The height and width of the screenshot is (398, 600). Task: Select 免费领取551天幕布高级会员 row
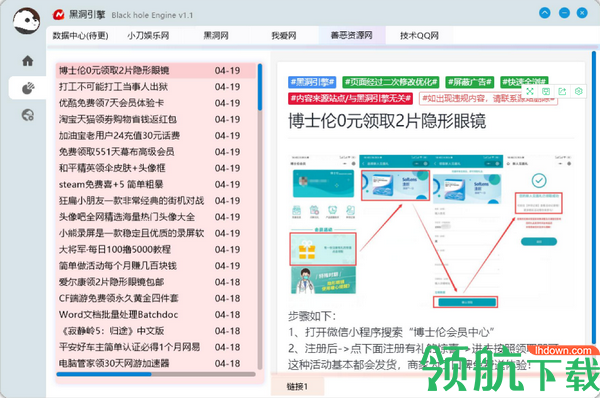point(156,152)
